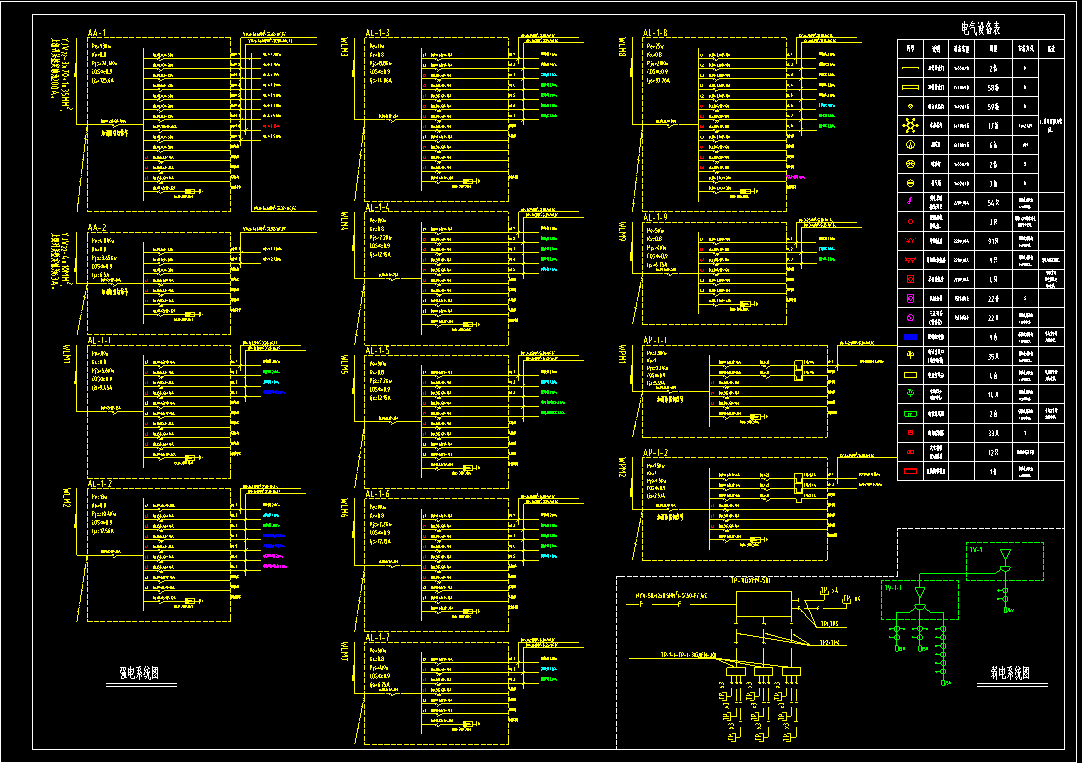Image resolution: width=1082 pixels, height=763 pixels.
Task: Select the AA-1 panel label
Action: (97, 34)
